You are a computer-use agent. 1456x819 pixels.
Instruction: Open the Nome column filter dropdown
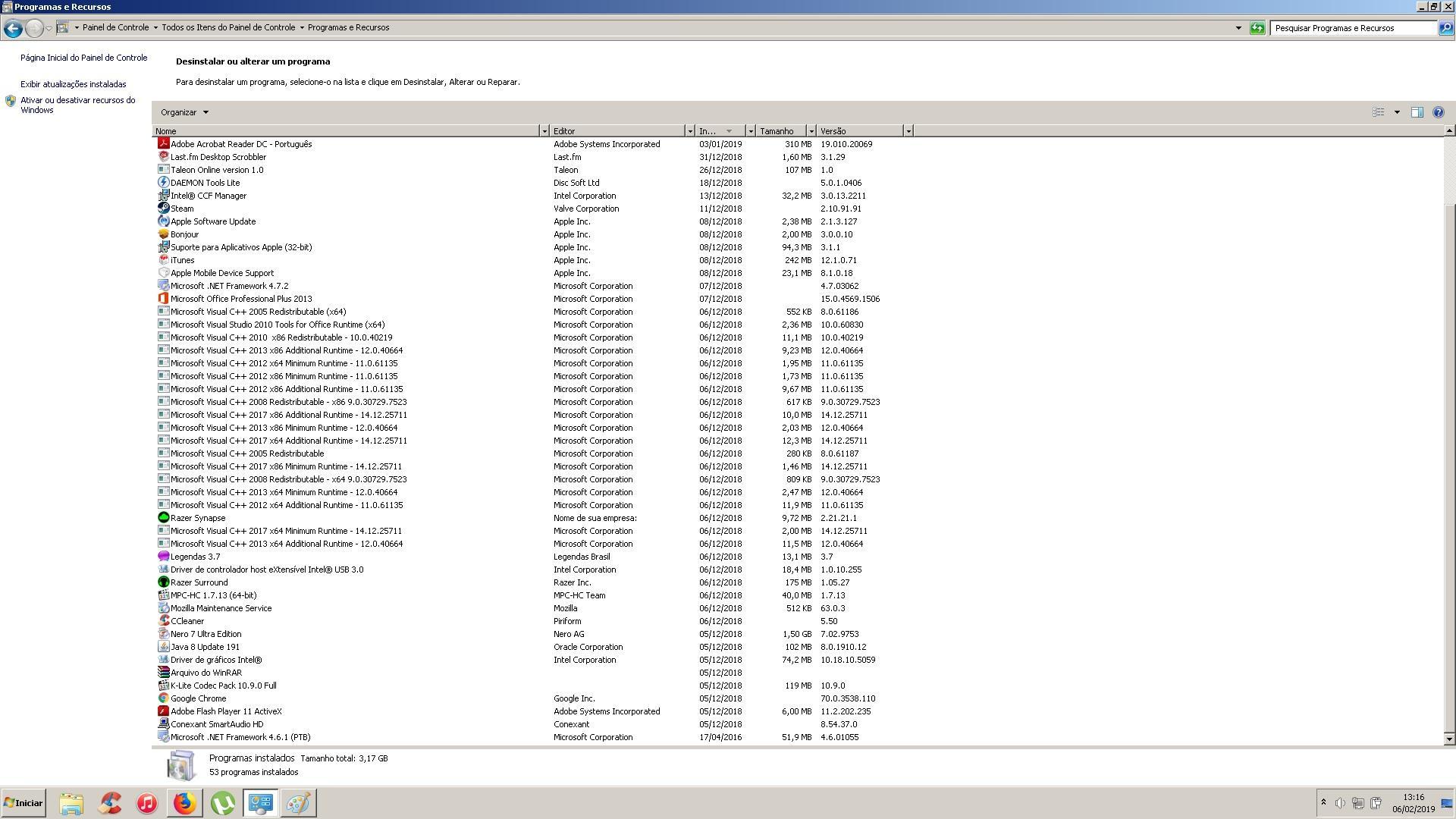coord(544,131)
